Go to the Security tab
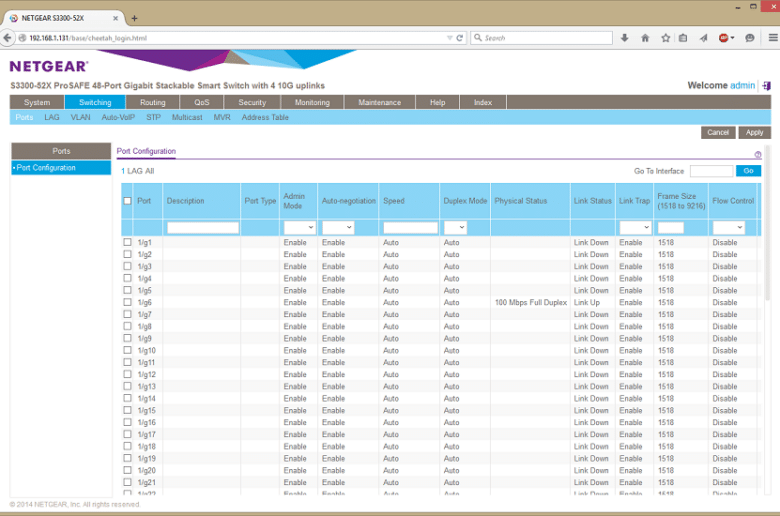This screenshot has width=780, height=516. click(x=252, y=103)
